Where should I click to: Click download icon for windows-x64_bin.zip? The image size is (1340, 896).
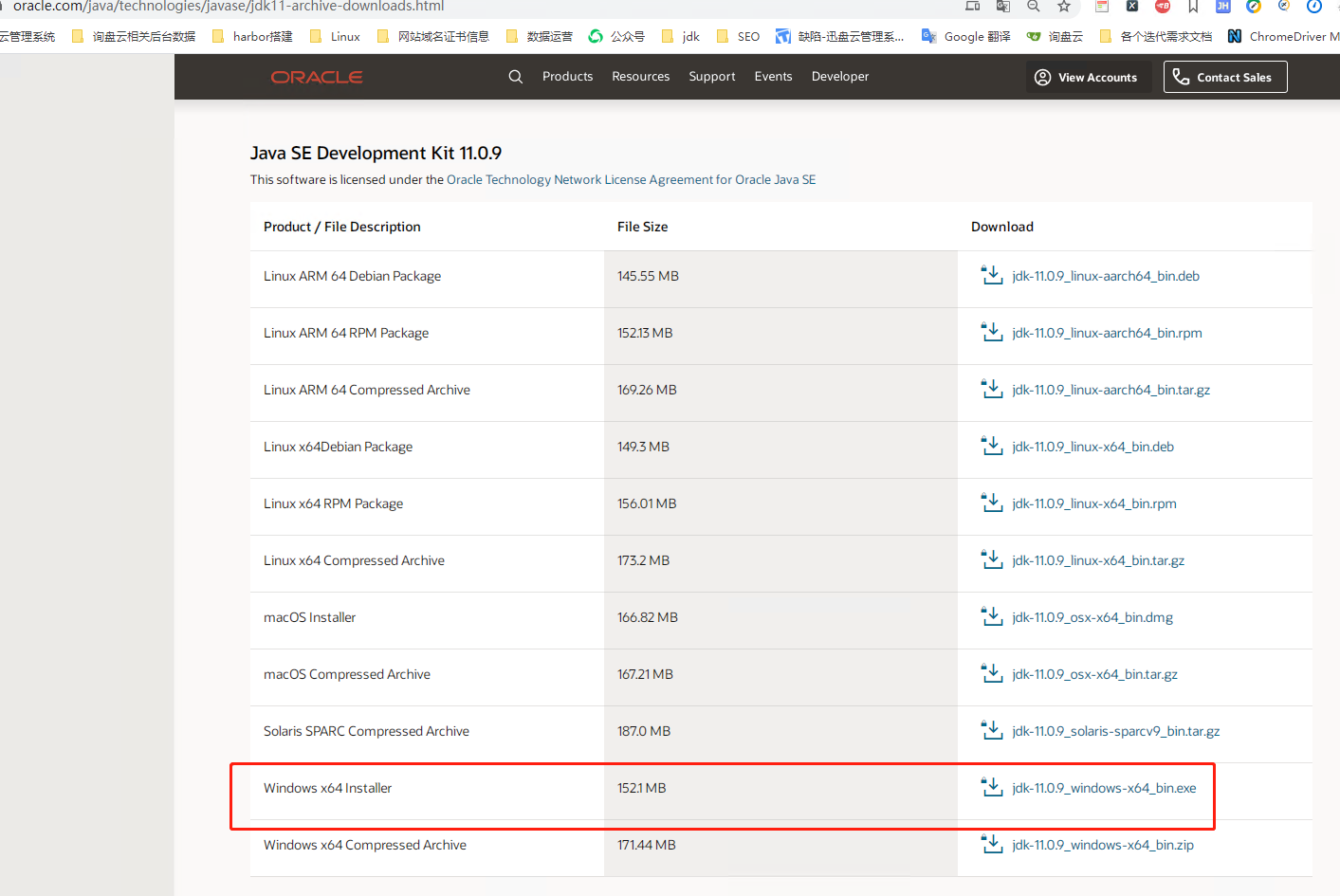coord(992,844)
